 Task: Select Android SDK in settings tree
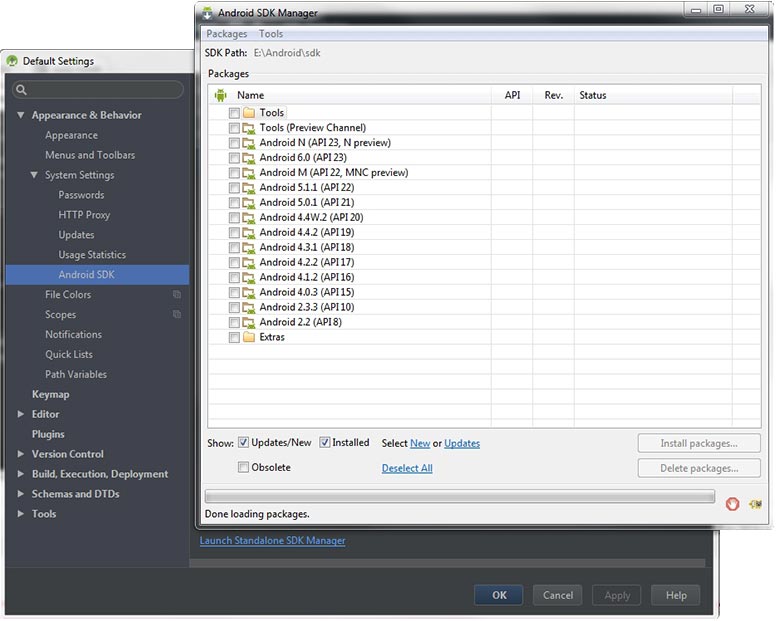point(97,275)
